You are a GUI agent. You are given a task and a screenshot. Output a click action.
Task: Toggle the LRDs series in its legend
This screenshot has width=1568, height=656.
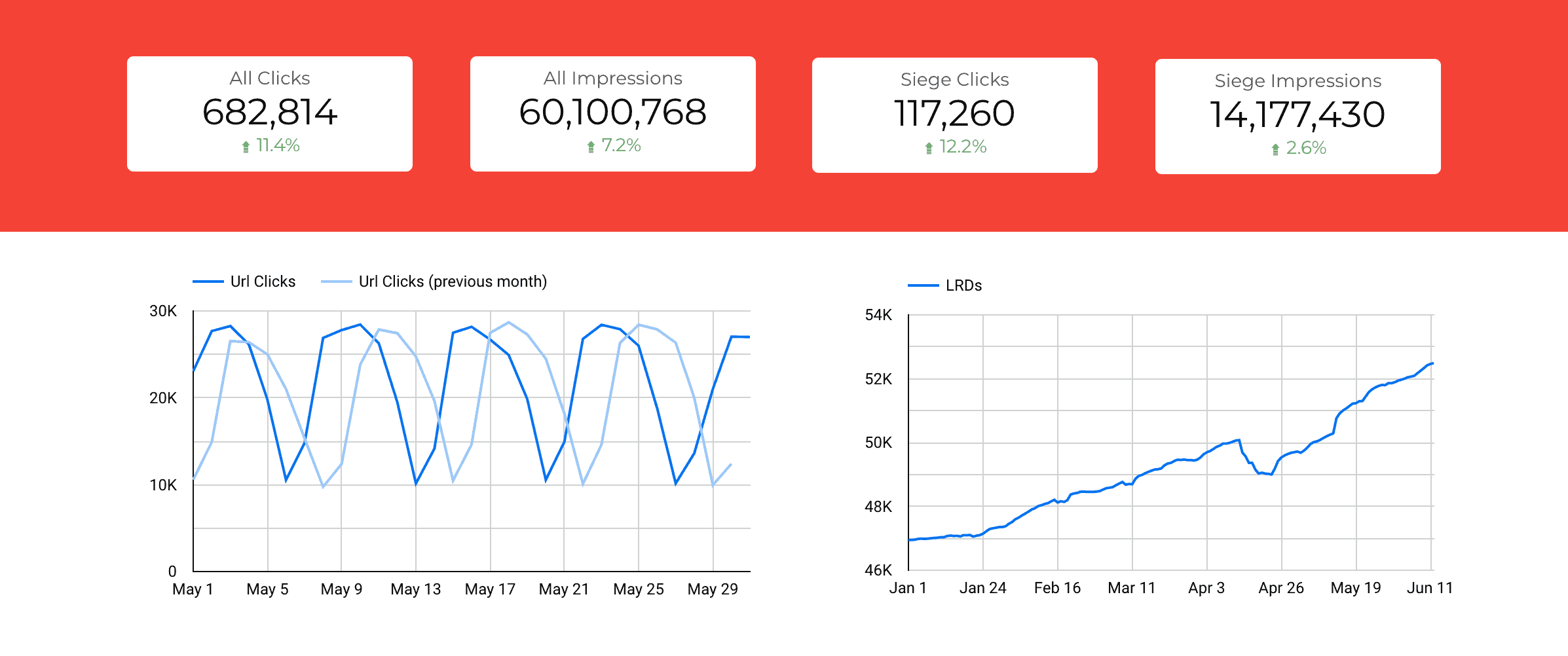coord(963,285)
